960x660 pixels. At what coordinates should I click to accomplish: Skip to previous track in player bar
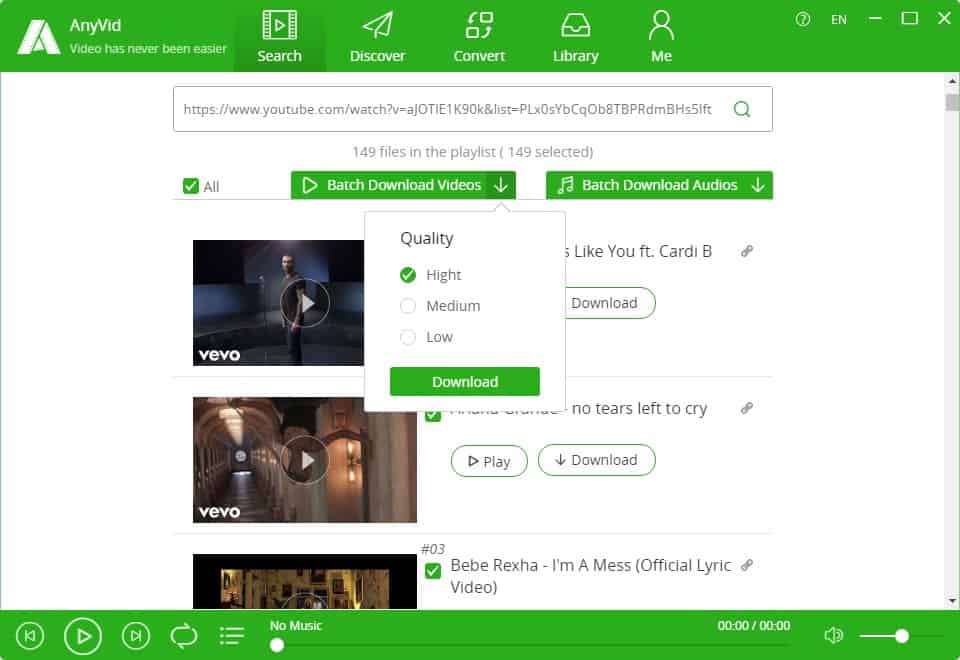29,636
